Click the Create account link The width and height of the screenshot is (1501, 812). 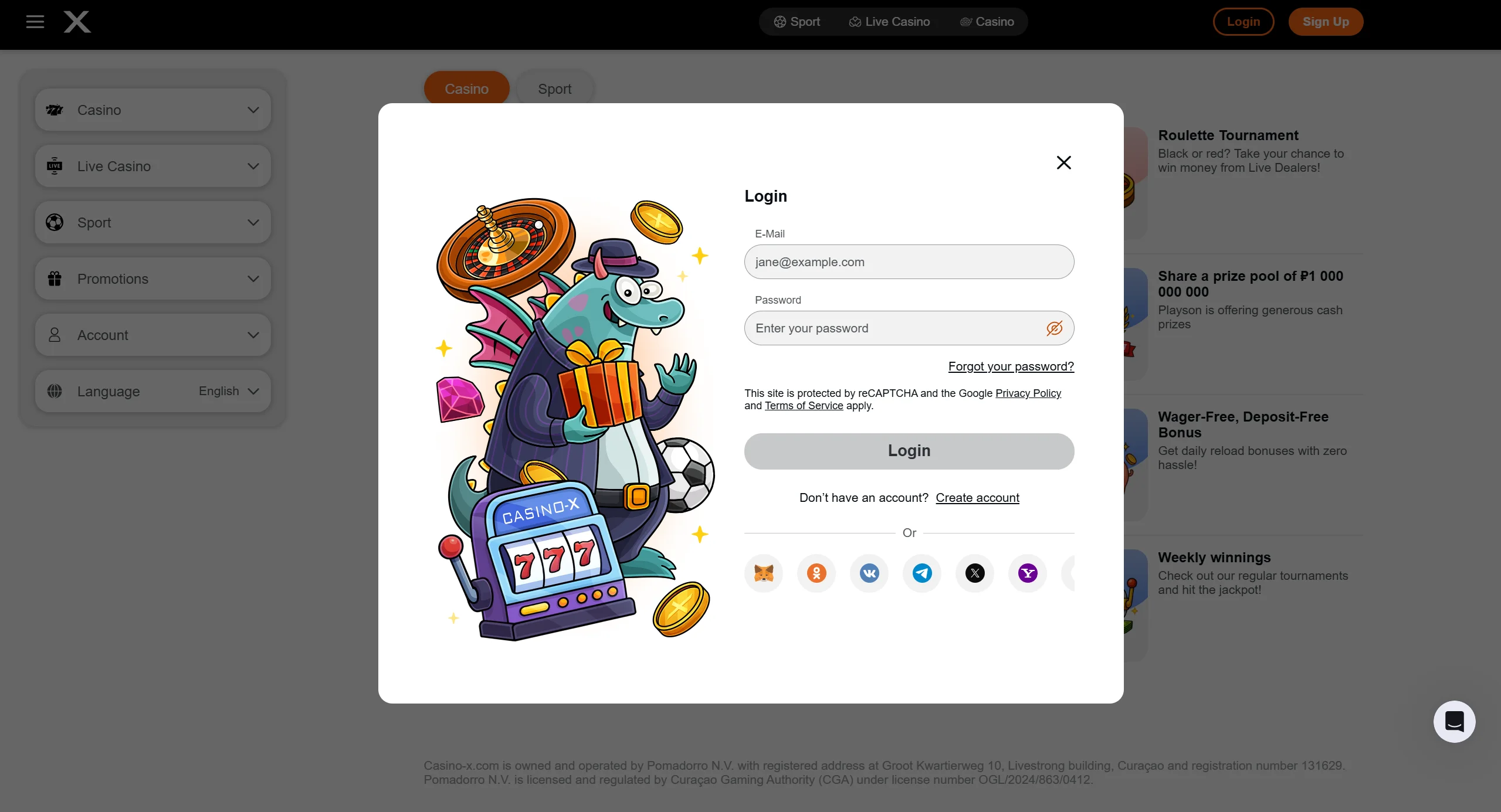(x=977, y=498)
